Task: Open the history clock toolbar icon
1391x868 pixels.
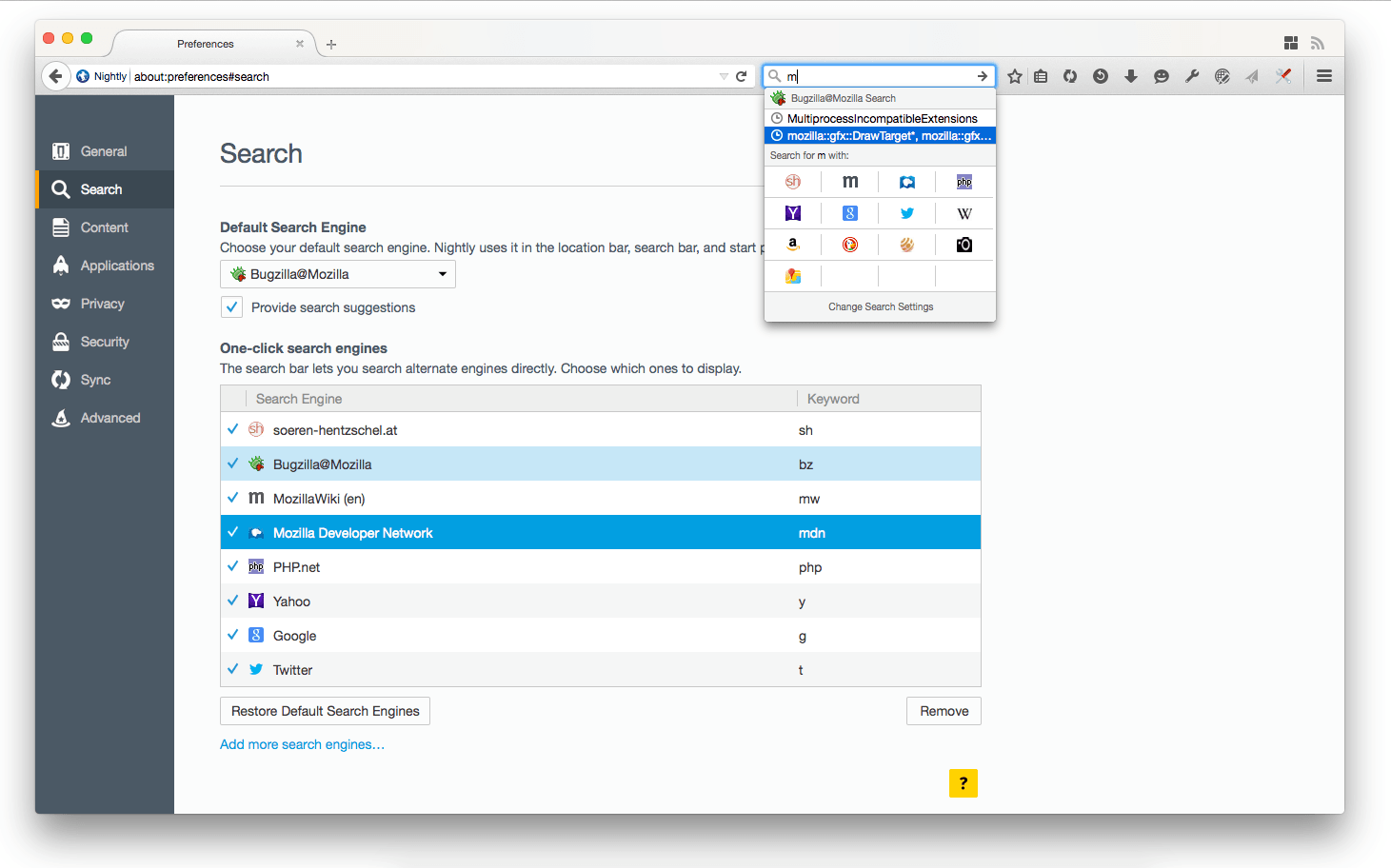Action: point(1101,76)
